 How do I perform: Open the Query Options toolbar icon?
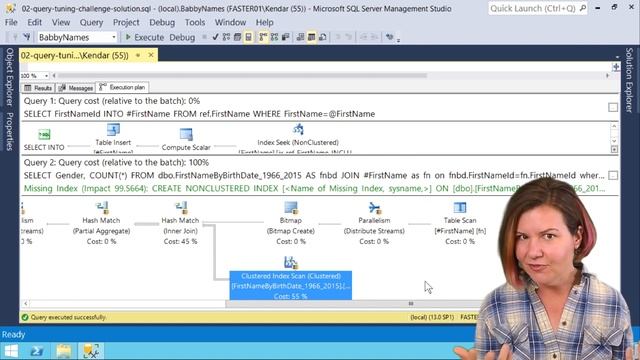(237, 37)
